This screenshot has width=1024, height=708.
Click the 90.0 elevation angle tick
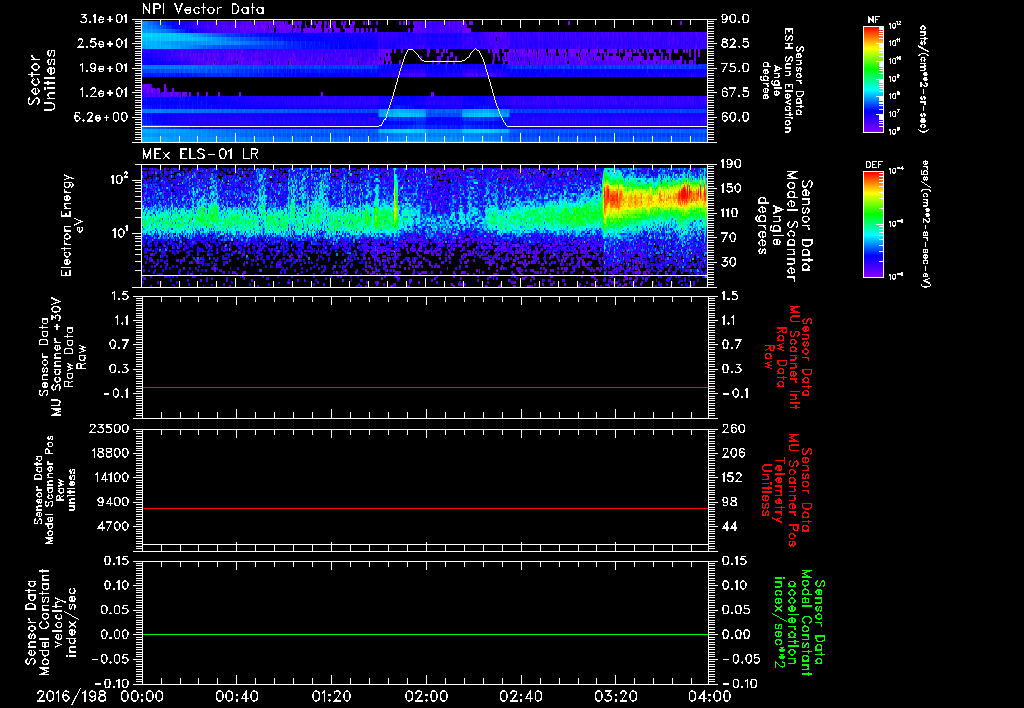(735, 19)
